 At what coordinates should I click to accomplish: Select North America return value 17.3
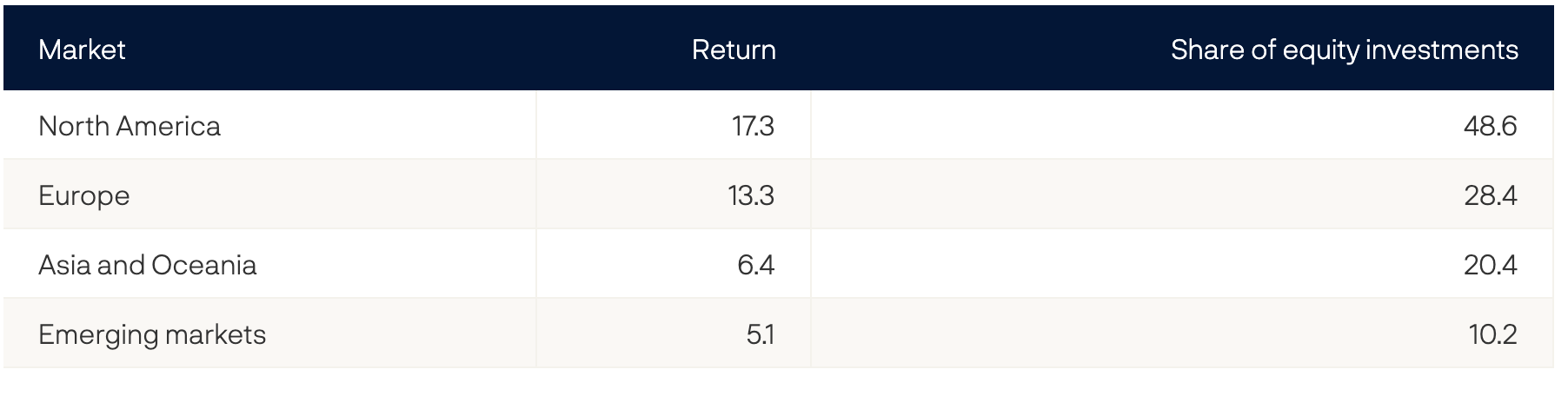(x=752, y=127)
